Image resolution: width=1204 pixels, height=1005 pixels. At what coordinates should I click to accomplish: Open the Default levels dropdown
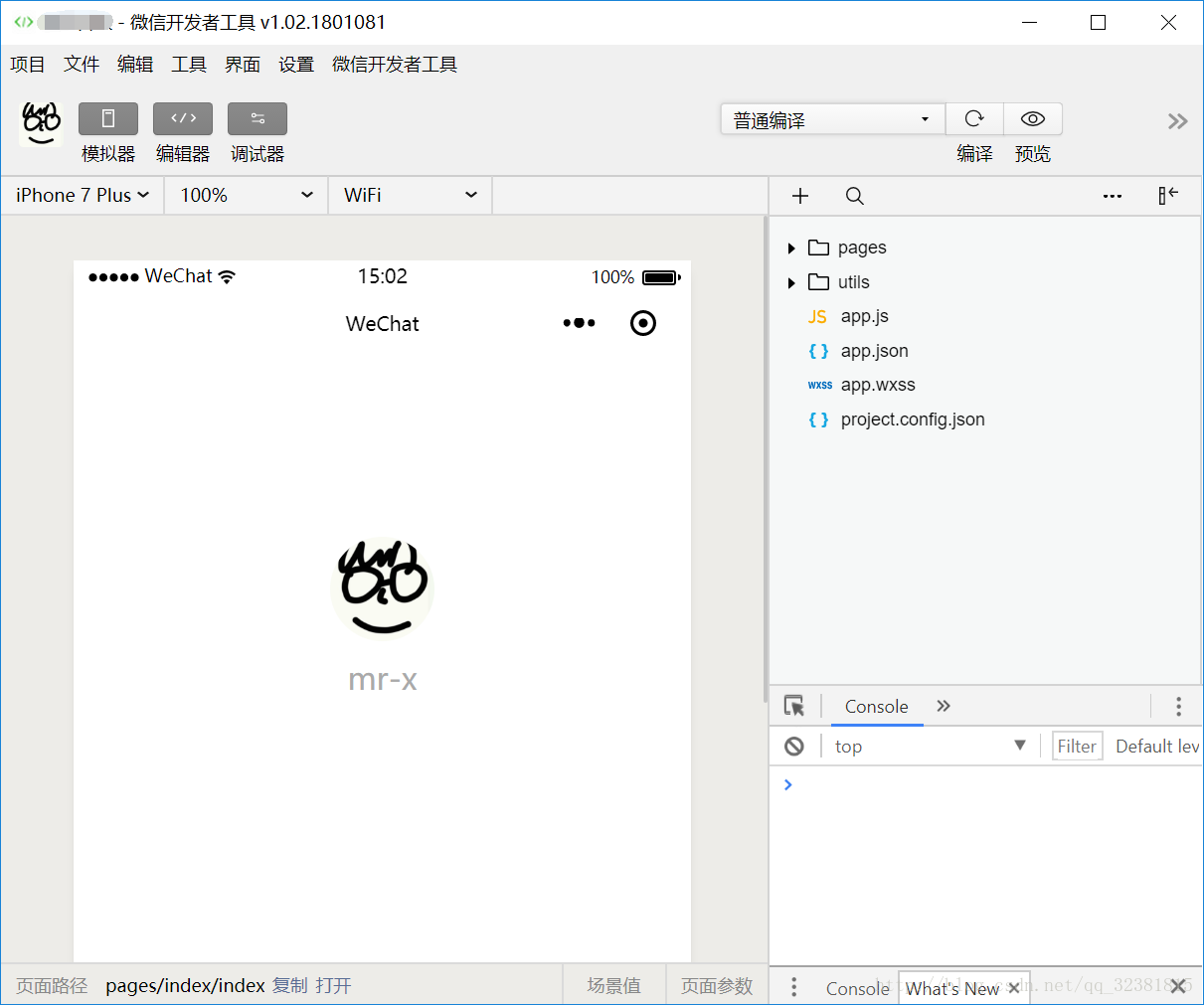[1157, 747]
